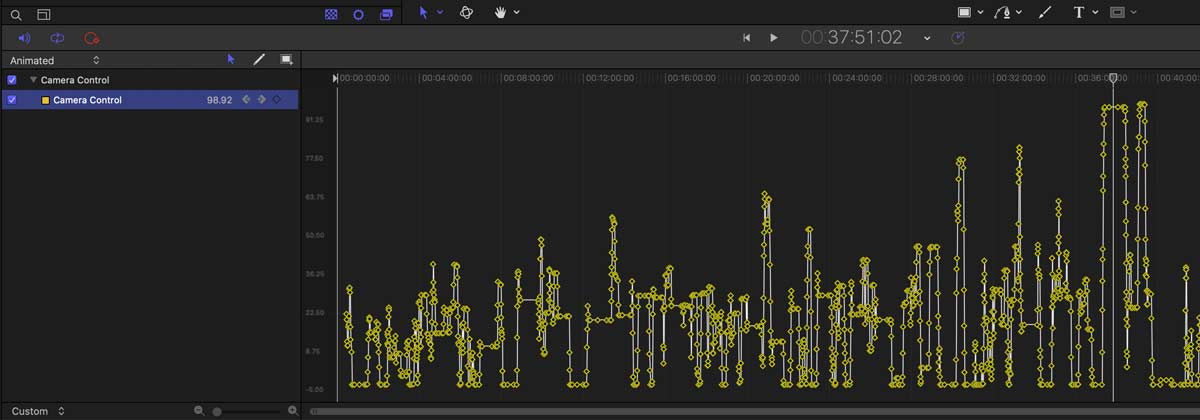
Task: Click ruler at 00:12:00:00
Action: [x=611, y=78]
